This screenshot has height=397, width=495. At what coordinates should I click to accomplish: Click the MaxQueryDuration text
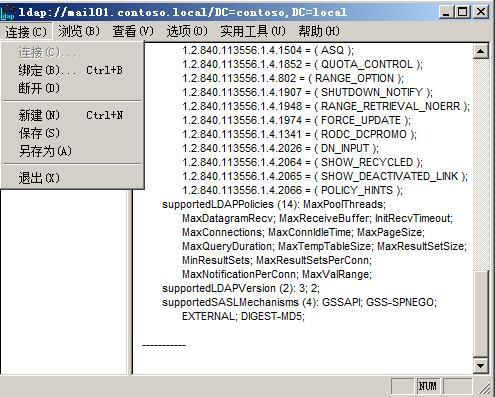point(228,246)
